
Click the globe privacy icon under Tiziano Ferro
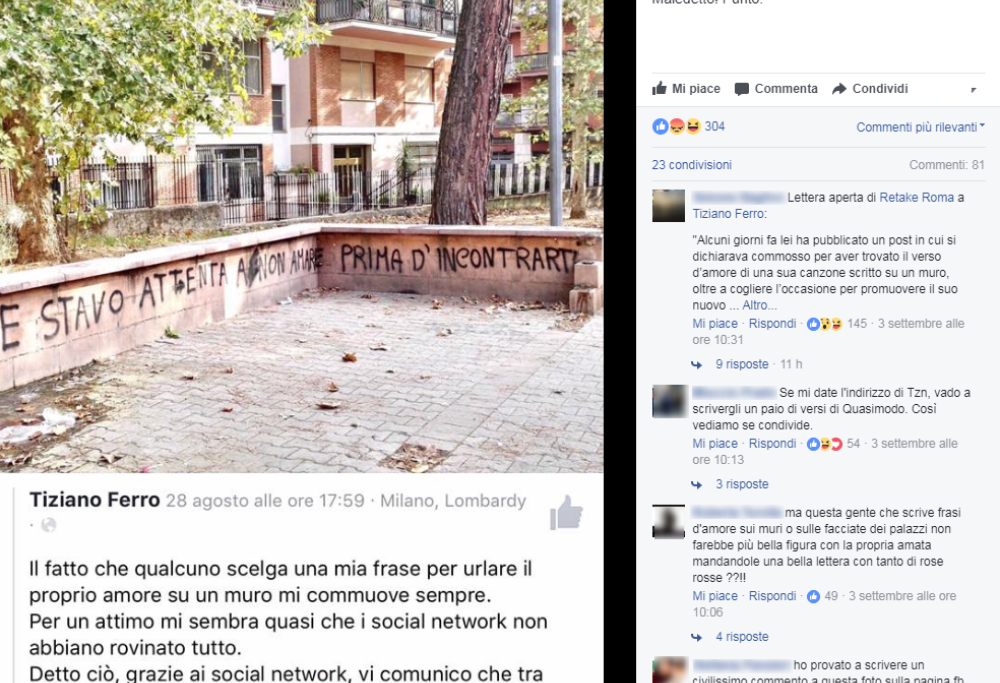48,525
